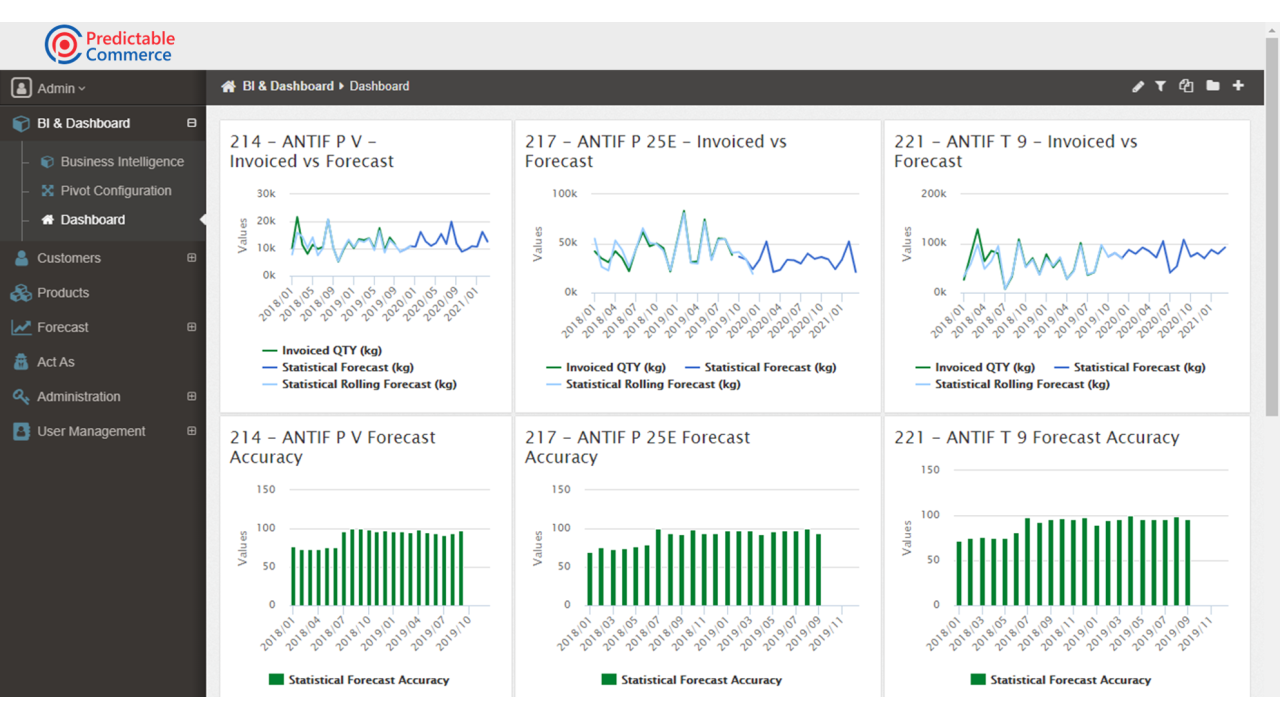Toggle Statistical Forecast legend in 214 chart

point(338,367)
